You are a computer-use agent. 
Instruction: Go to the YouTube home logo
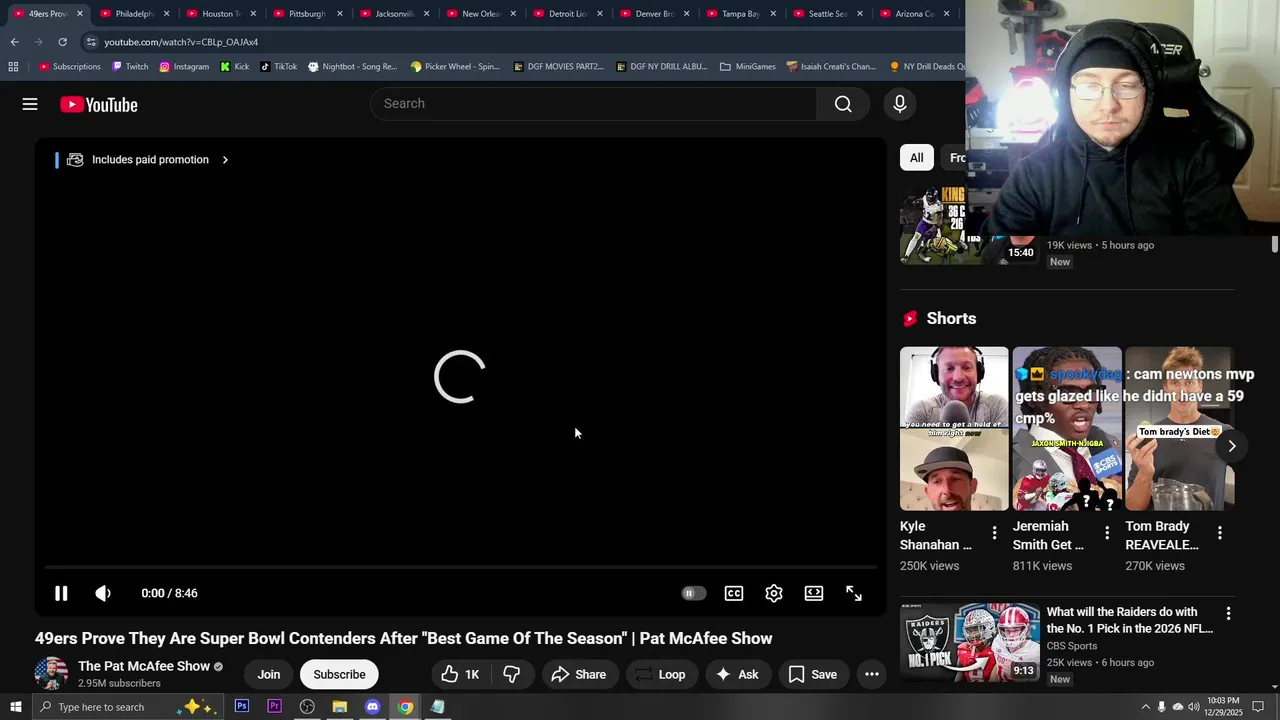[98, 104]
